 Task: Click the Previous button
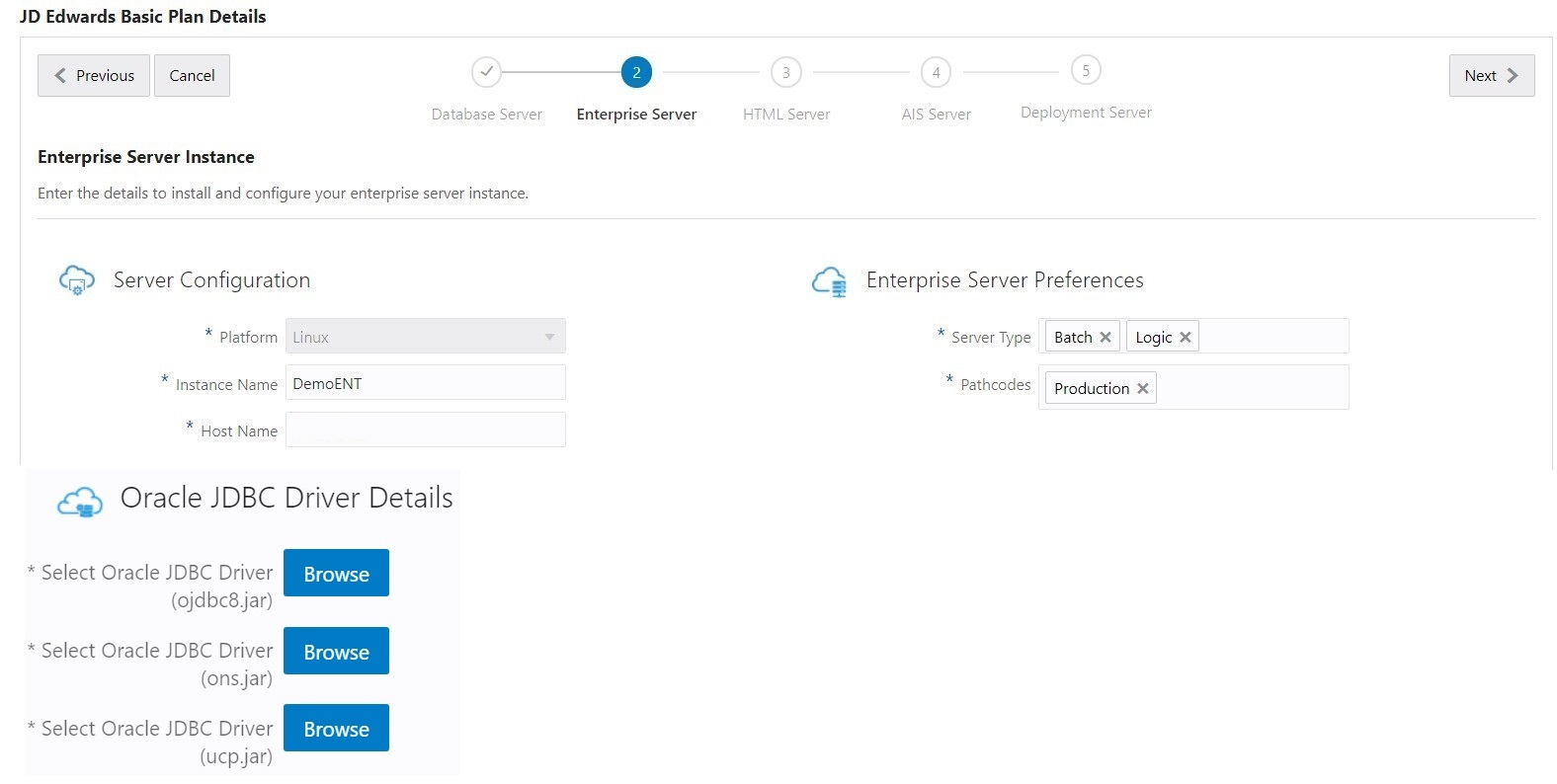(94, 75)
